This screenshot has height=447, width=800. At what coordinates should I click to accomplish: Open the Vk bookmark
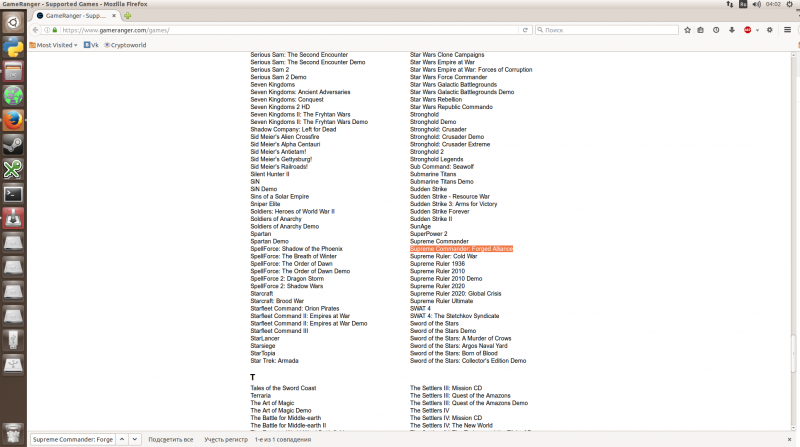tap(91, 45)
